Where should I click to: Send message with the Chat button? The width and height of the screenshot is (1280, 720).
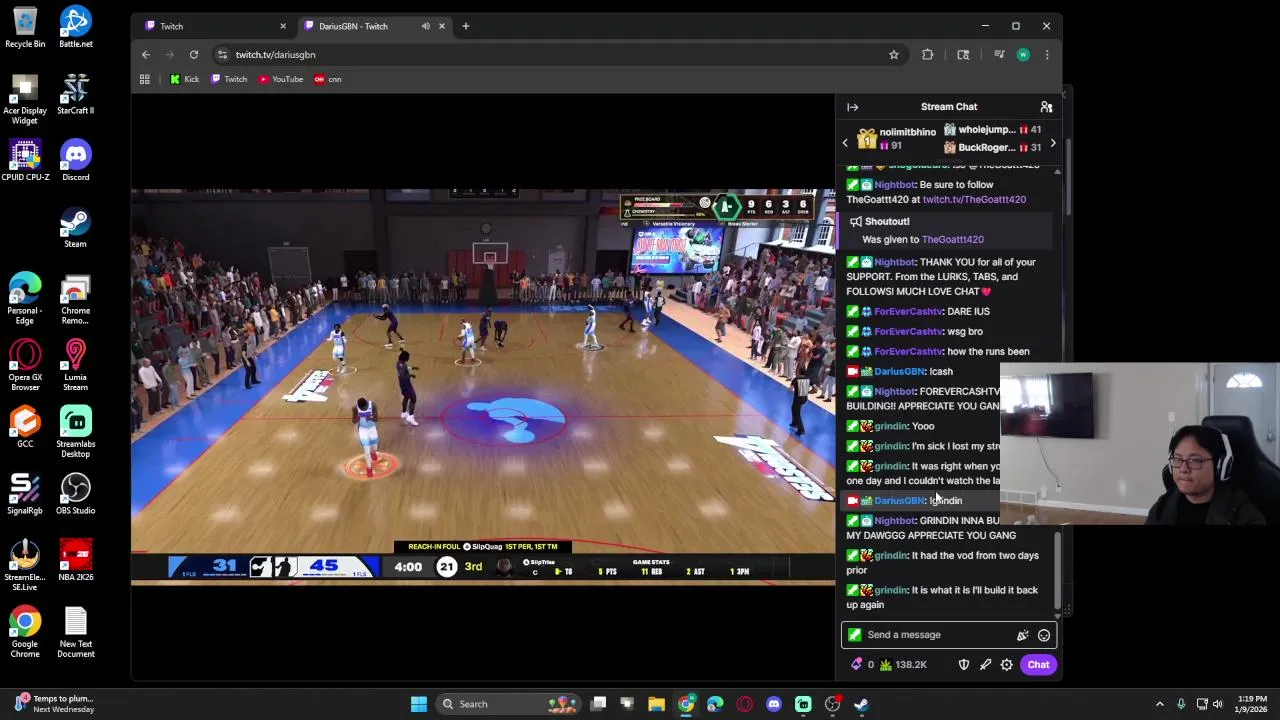point(1038,665)
